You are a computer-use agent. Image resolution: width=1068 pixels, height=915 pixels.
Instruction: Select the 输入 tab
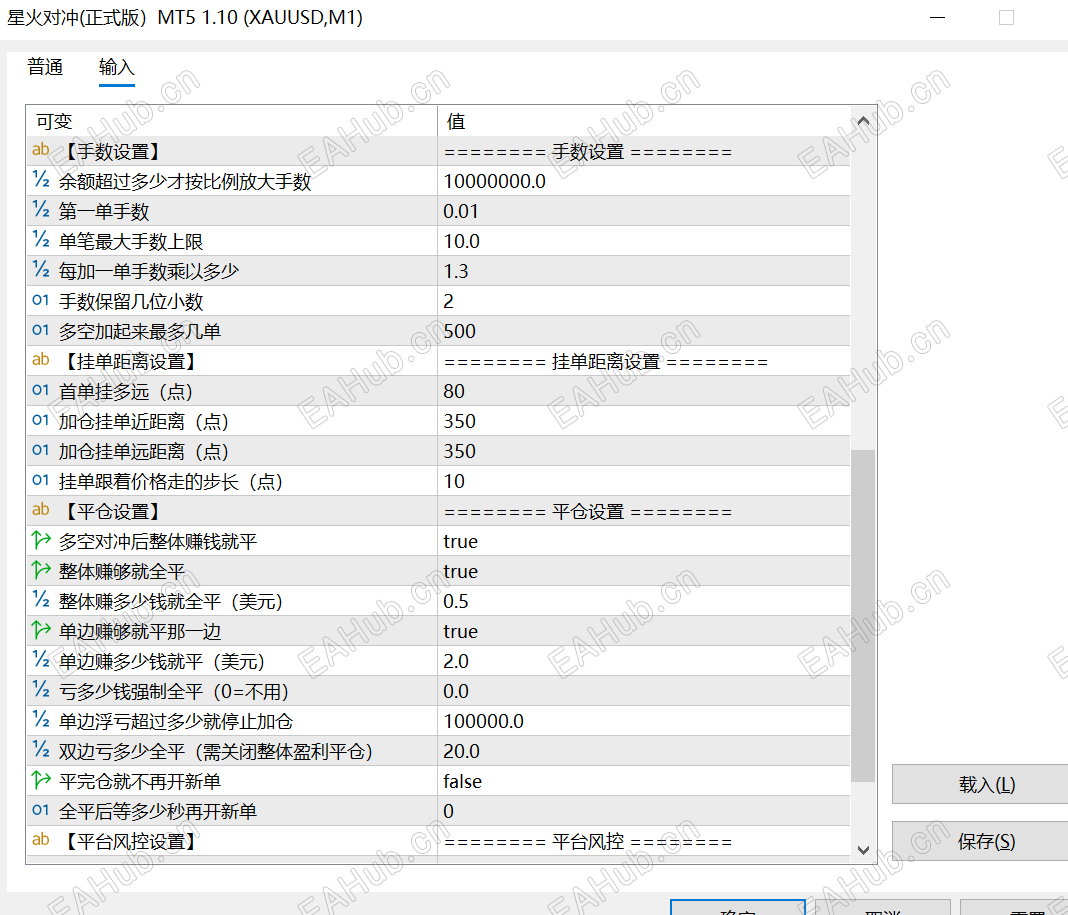pyautogui.click(x=116, y=67)
